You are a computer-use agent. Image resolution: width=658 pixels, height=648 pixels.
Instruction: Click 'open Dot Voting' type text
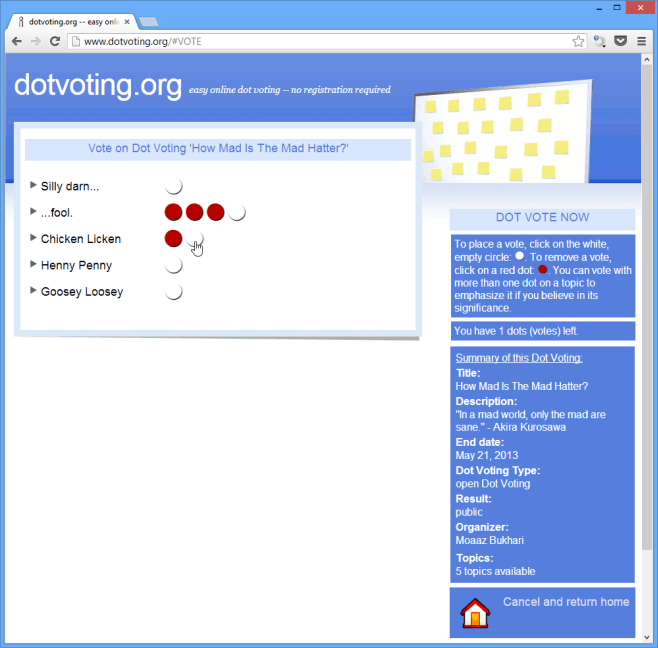(493, 484)
